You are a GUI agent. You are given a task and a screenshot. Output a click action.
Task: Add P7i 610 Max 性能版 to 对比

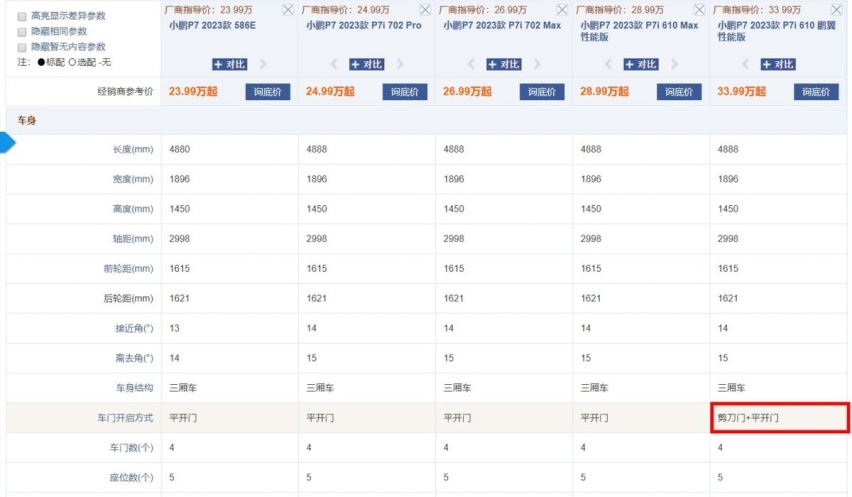tap(641, 64)
